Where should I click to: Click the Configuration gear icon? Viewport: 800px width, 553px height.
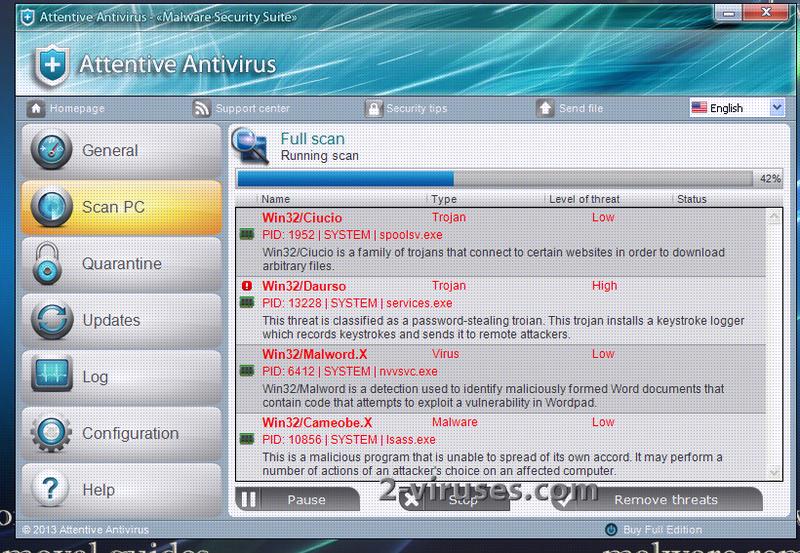coord(51,433)
